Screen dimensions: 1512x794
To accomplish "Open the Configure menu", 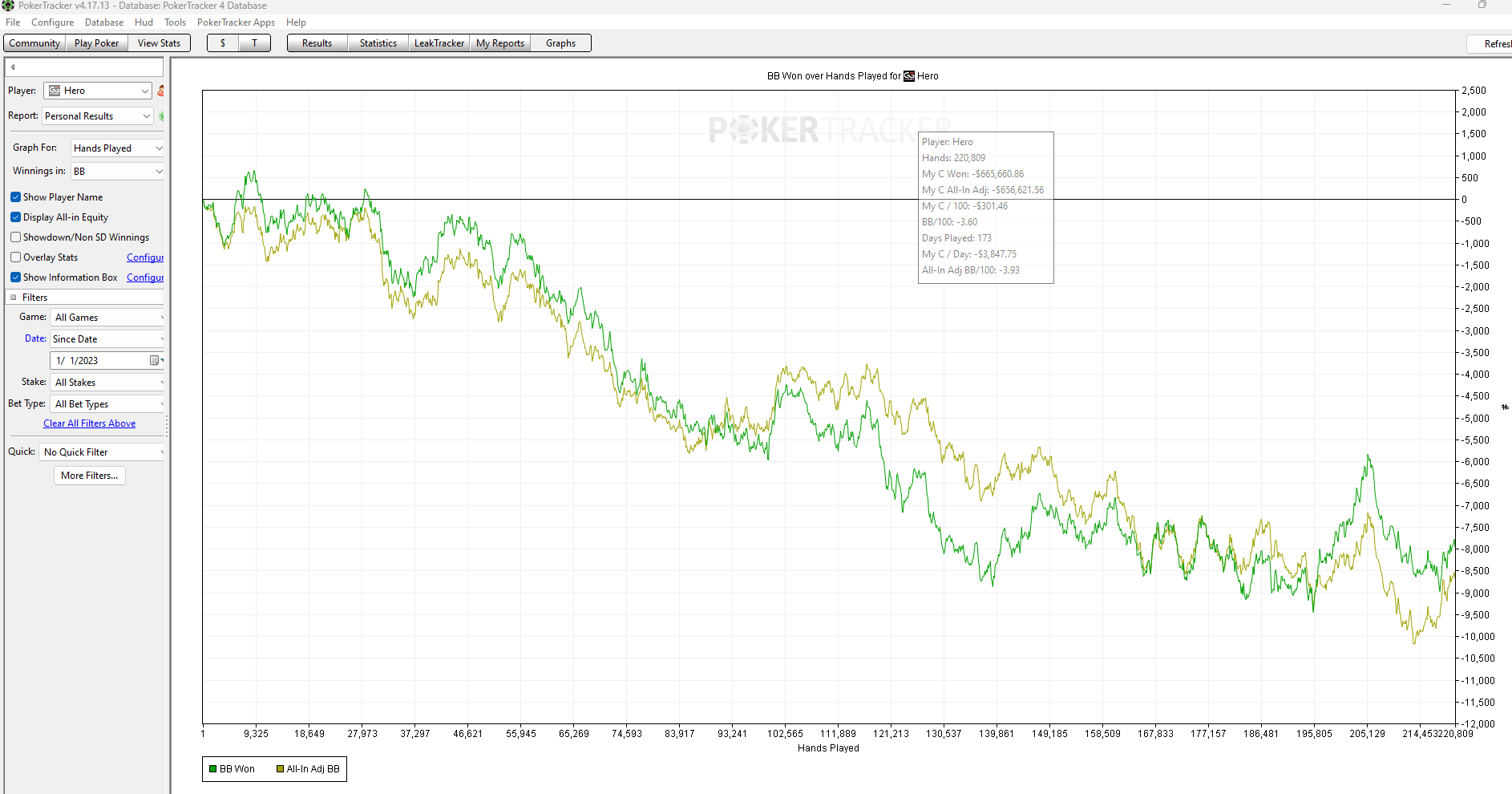I will [x=53, y=22].
